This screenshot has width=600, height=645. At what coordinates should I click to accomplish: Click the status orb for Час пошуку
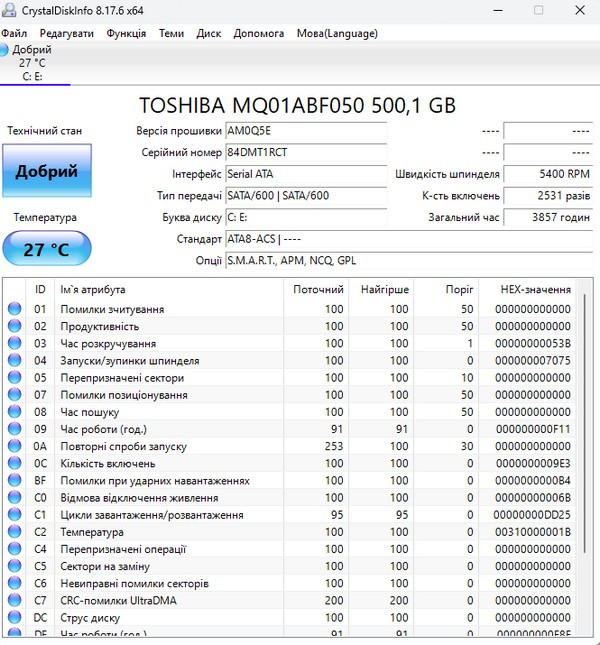14,412
